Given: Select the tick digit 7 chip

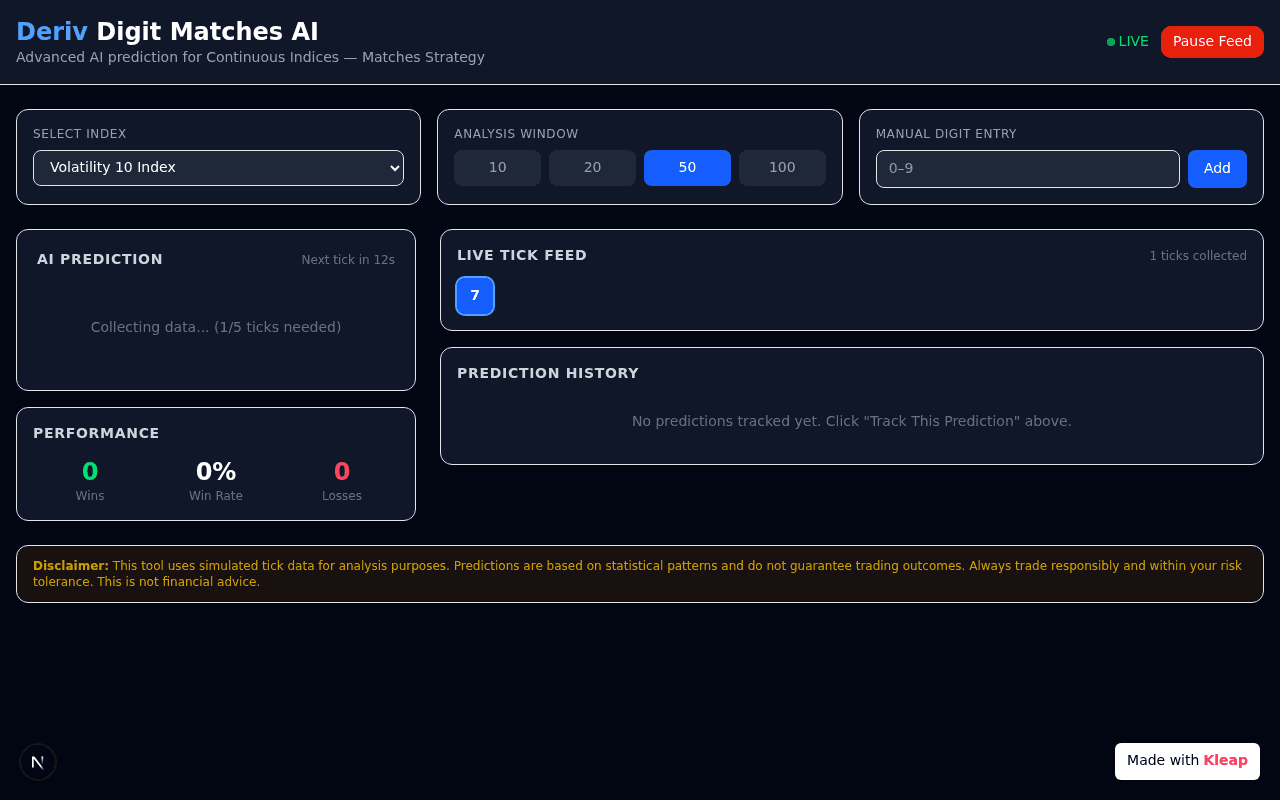Looking at the screenshot, I should coord(475,296).
